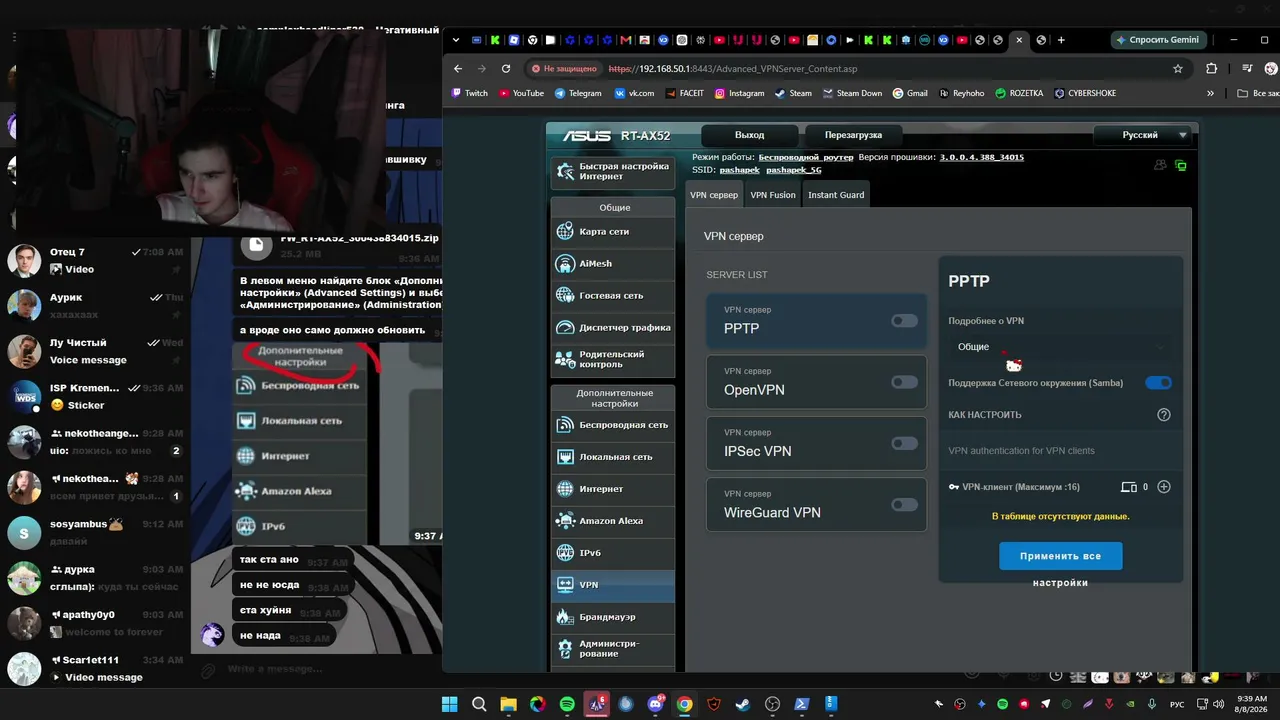The image size is (1280, 720).
Task: Open the Quick Internet Setup wizard icon
Action: (564, 172)
